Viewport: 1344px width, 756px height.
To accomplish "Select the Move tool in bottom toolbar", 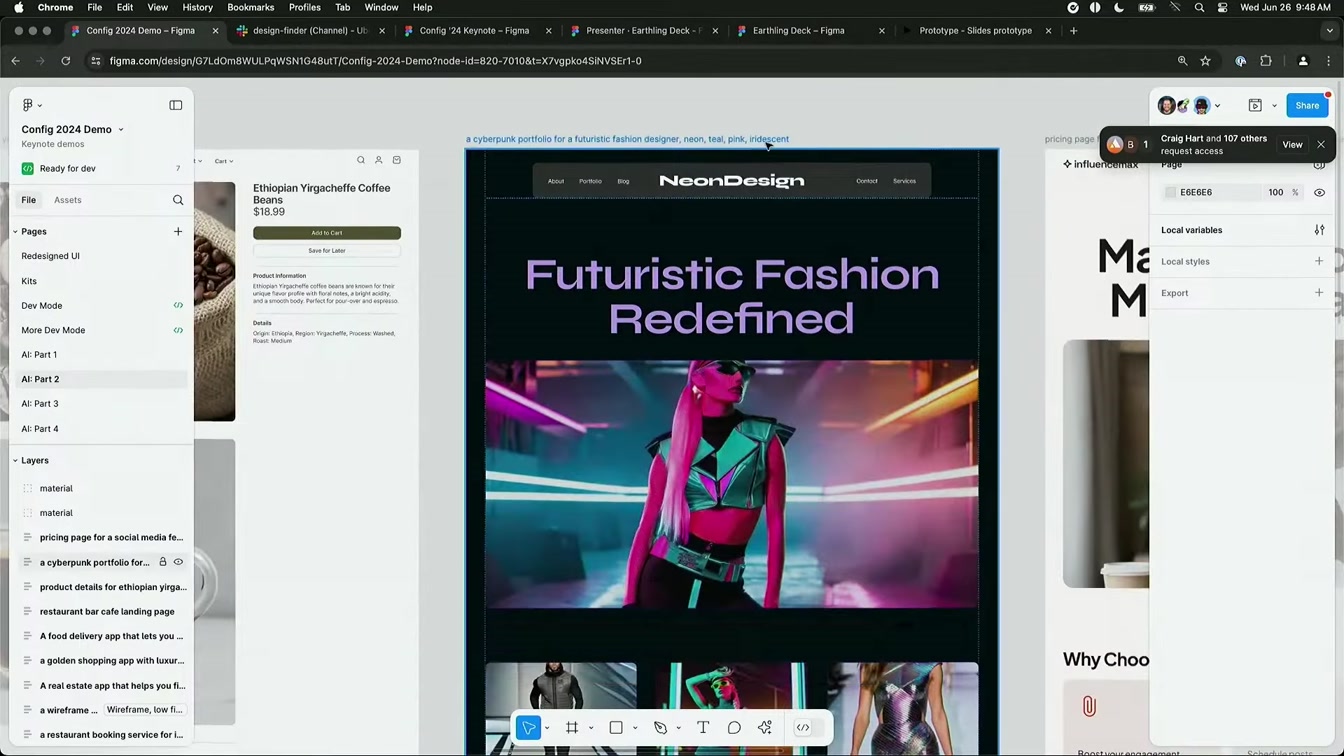I will click(x=529, y=728).
